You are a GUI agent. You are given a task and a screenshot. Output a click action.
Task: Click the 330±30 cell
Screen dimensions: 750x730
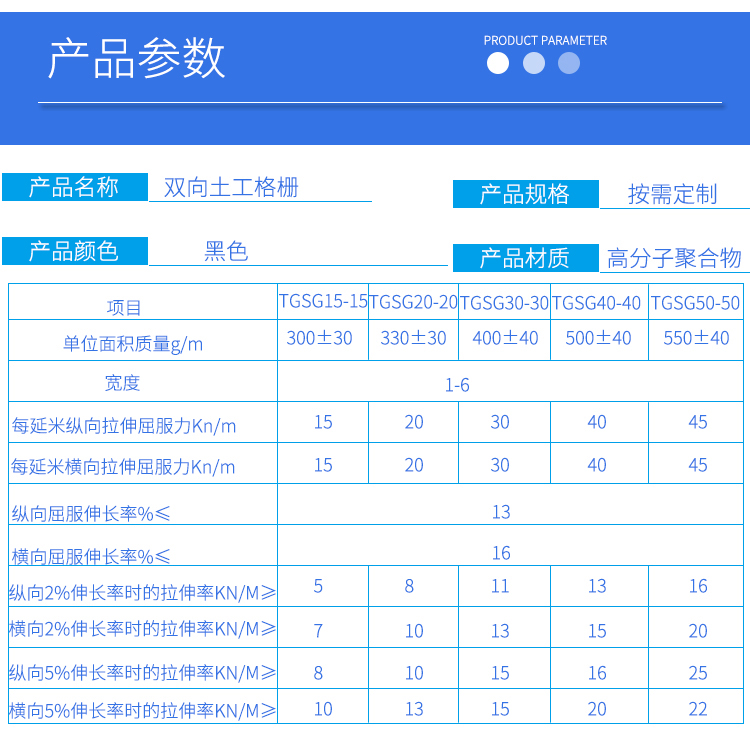pyautogui.click(x=413, y=338)
